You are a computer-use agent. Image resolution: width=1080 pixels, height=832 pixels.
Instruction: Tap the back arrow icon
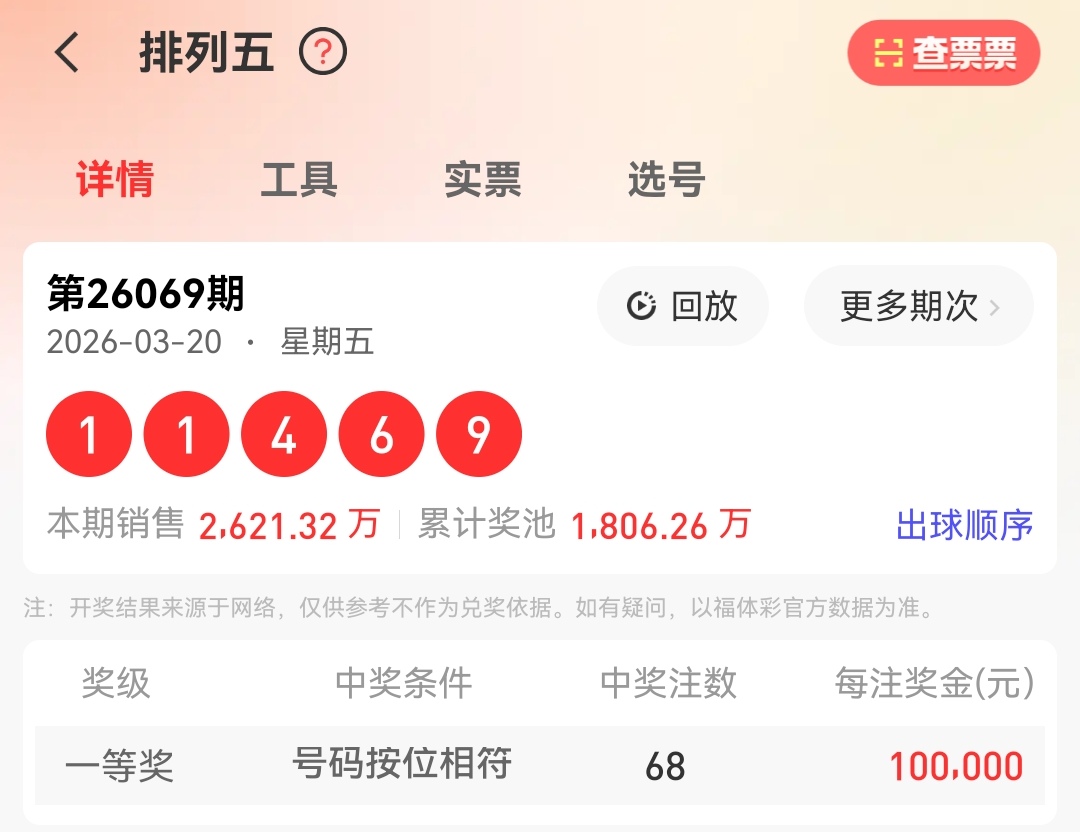click(x=67, y=52)
